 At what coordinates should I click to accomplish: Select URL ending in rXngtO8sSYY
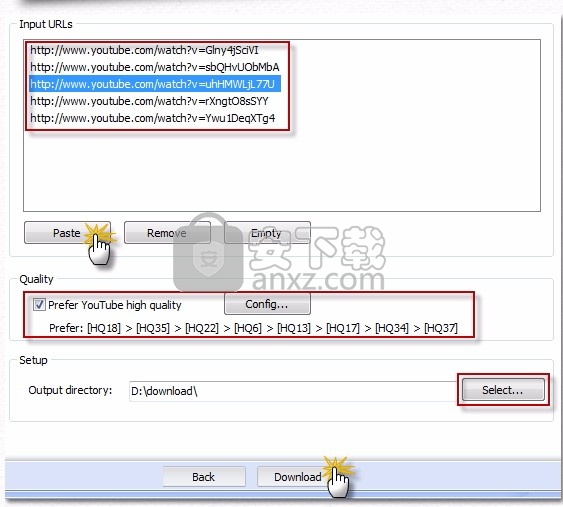point(149,101)
